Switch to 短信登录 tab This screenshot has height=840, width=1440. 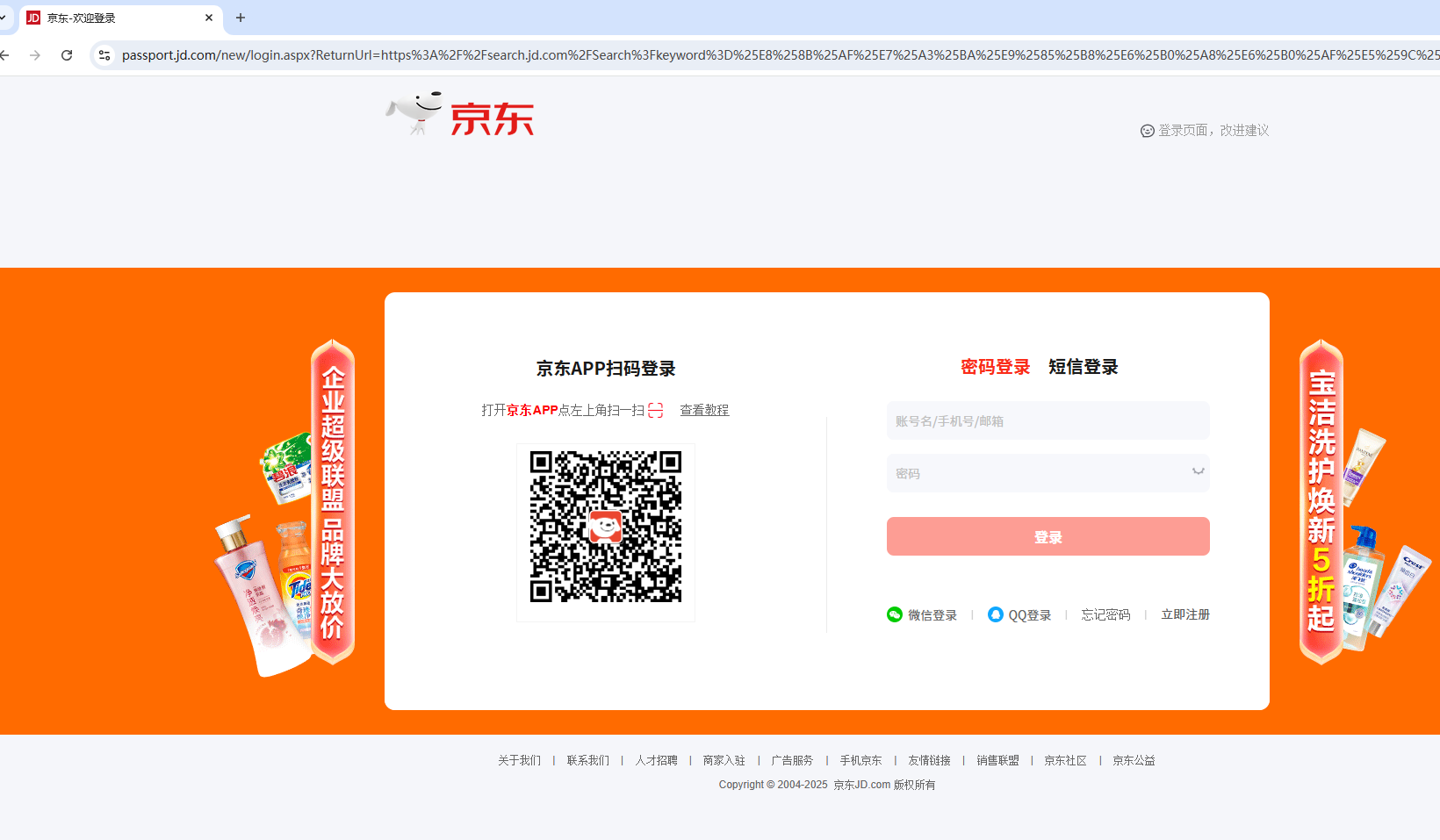click(1083, 367)
